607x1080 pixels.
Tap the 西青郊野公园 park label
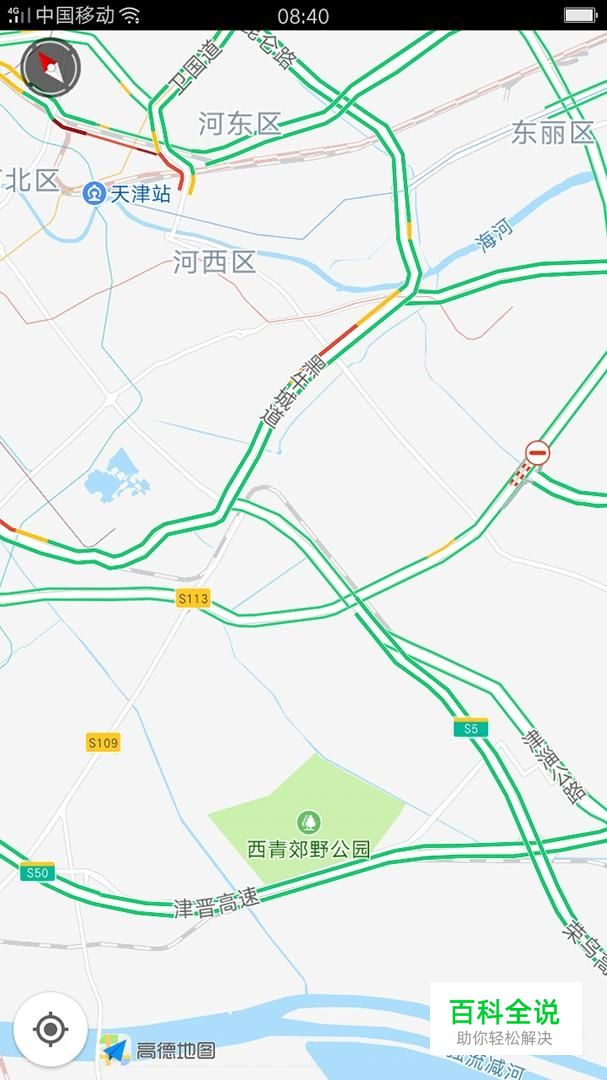(309, 849)
